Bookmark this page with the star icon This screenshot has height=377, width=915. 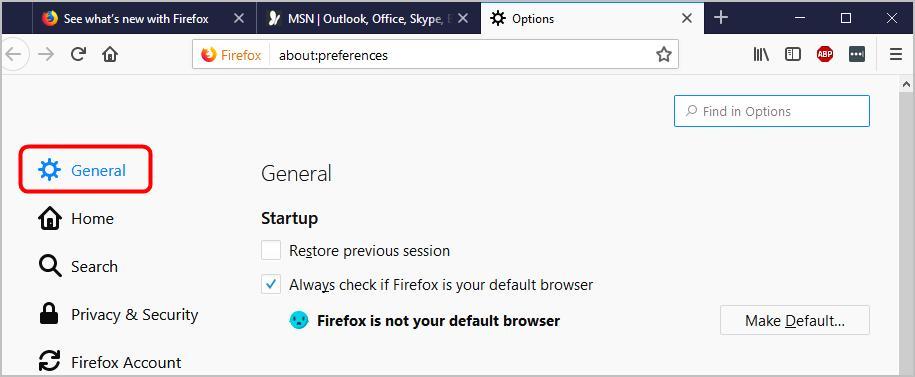tap(663, 55)
